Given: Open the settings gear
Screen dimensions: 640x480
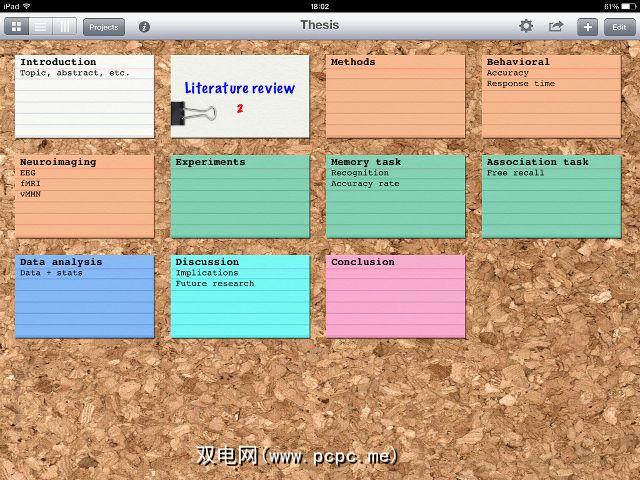Looking at the screenshot, I should pos(526,26).
